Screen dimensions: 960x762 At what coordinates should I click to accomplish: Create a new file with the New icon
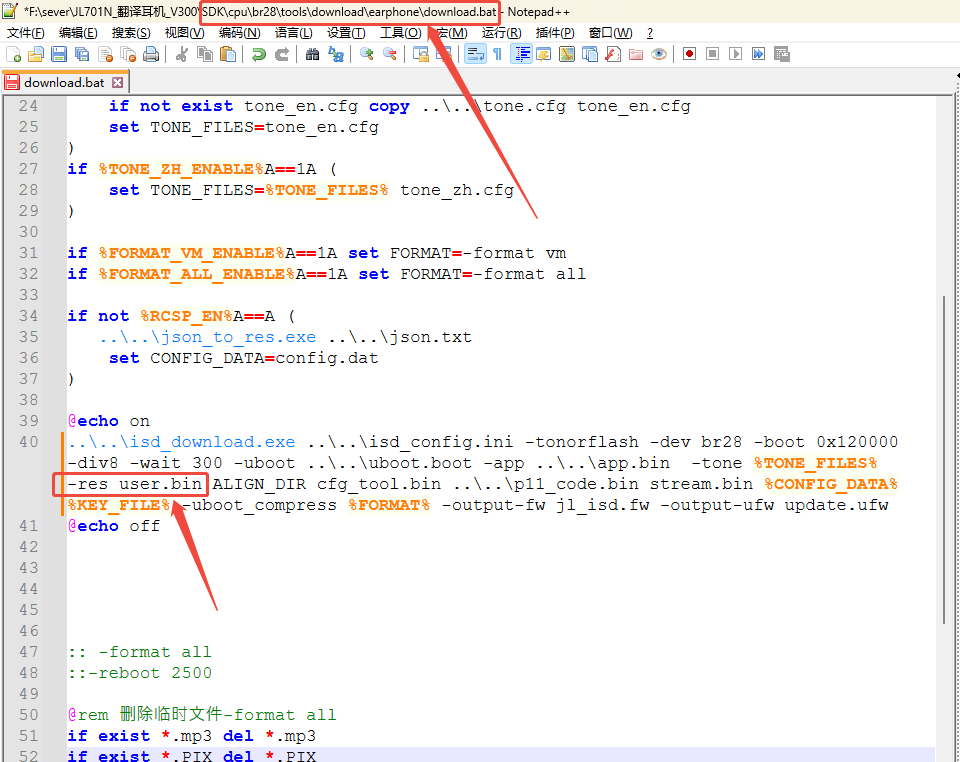point(13,54)
